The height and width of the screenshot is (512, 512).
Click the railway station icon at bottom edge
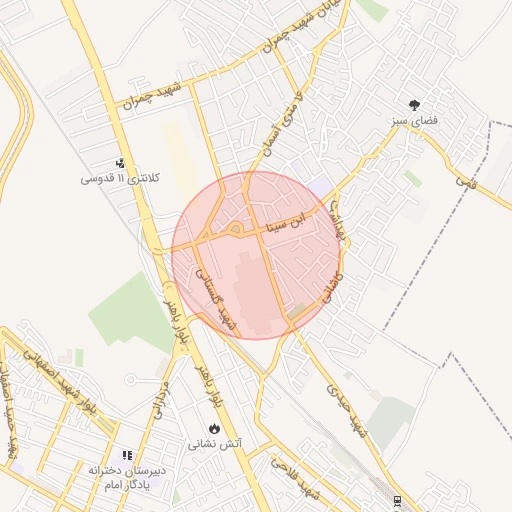click(397, 501)
